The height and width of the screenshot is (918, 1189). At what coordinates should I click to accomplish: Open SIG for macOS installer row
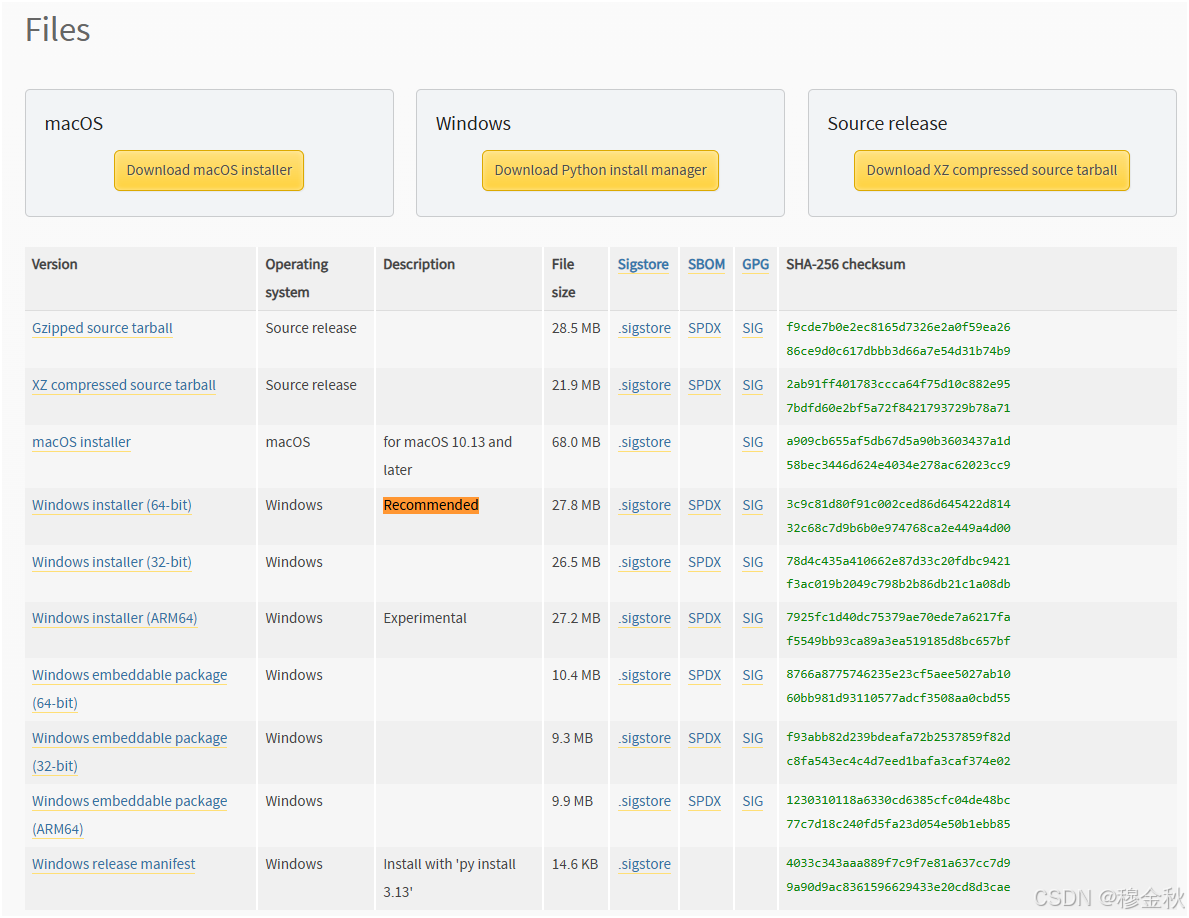tap(752, 442)
